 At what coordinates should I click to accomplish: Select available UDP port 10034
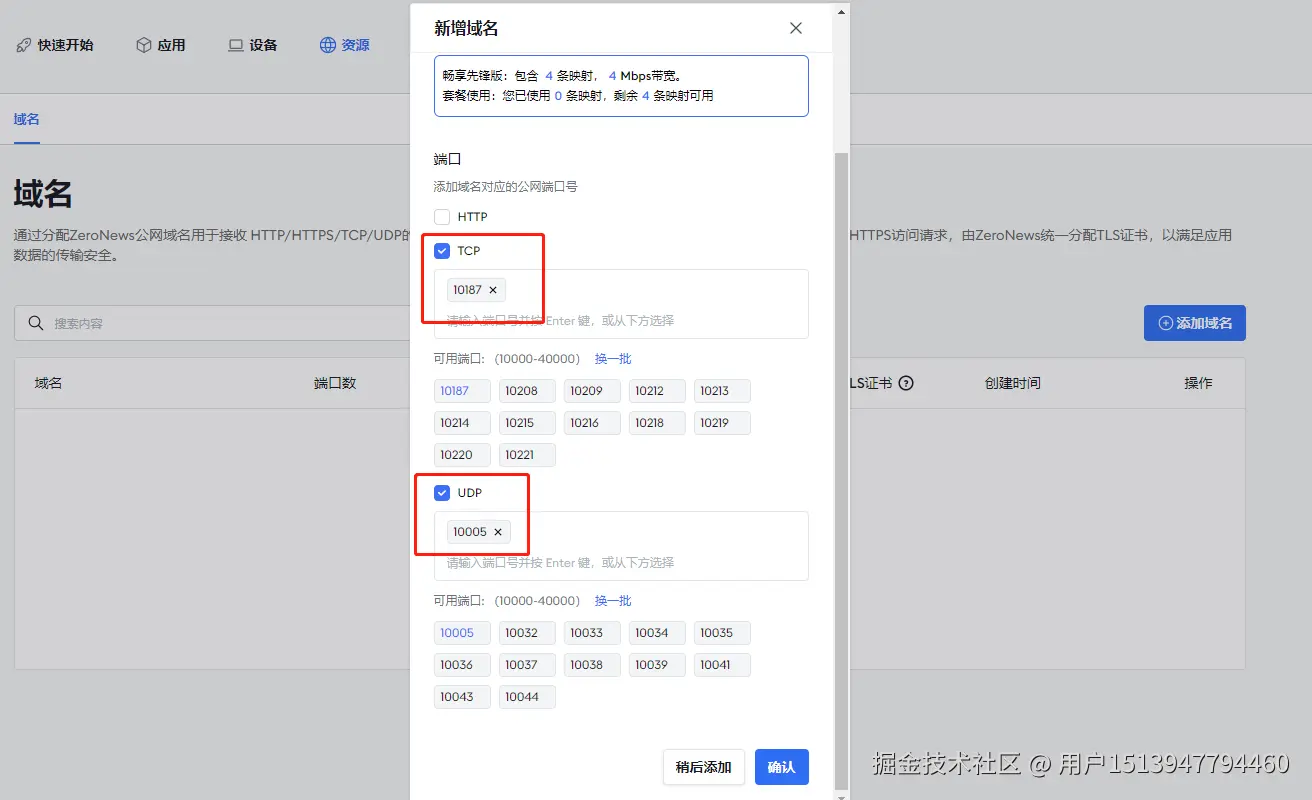(x=657, y=633)
